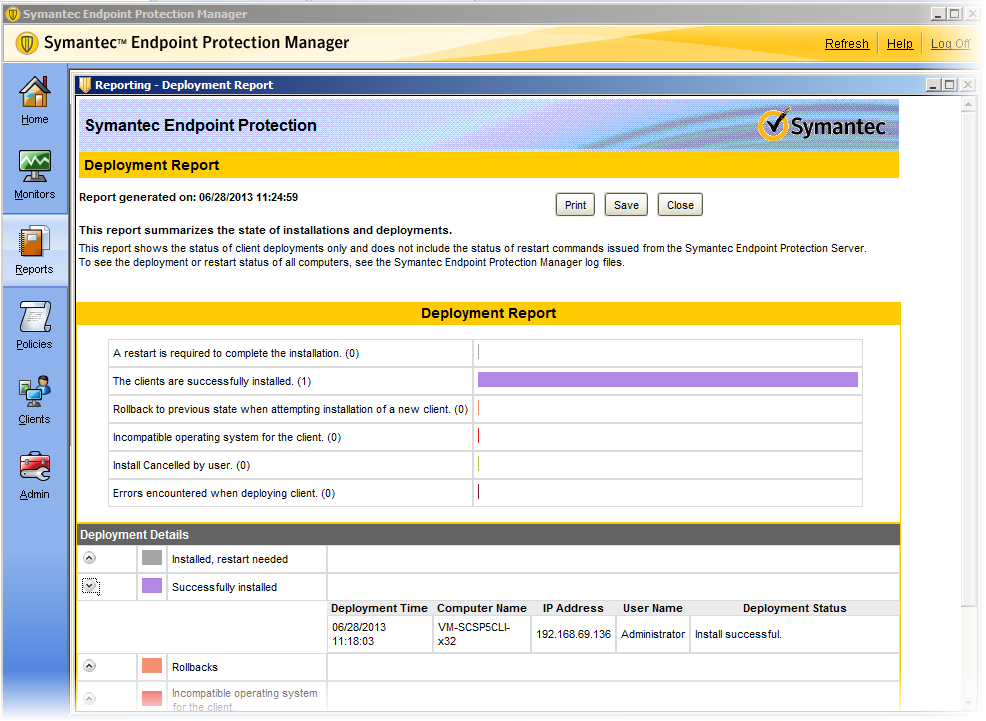986x721 pixels.
Task: Click the orange Rollbacks color swatch
Action: 152,666
